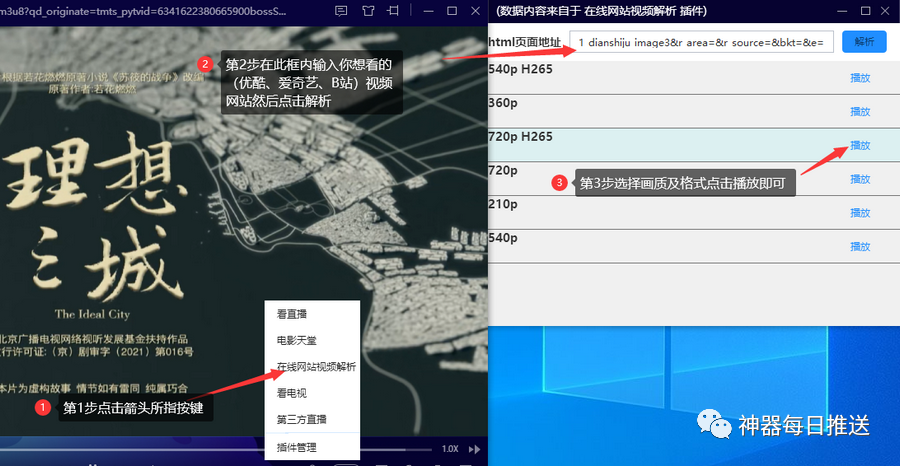Click the video progress bar

pyautogui.click(x=216, y=449)
